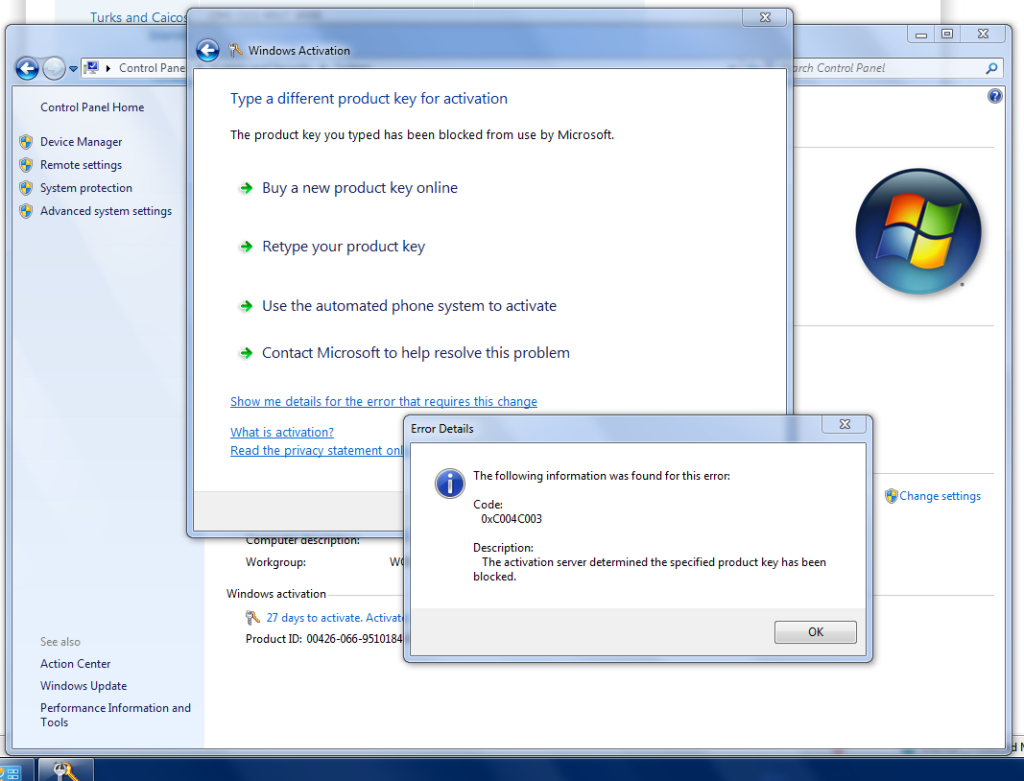Choose Buy a new product key online

coord(360,188)
